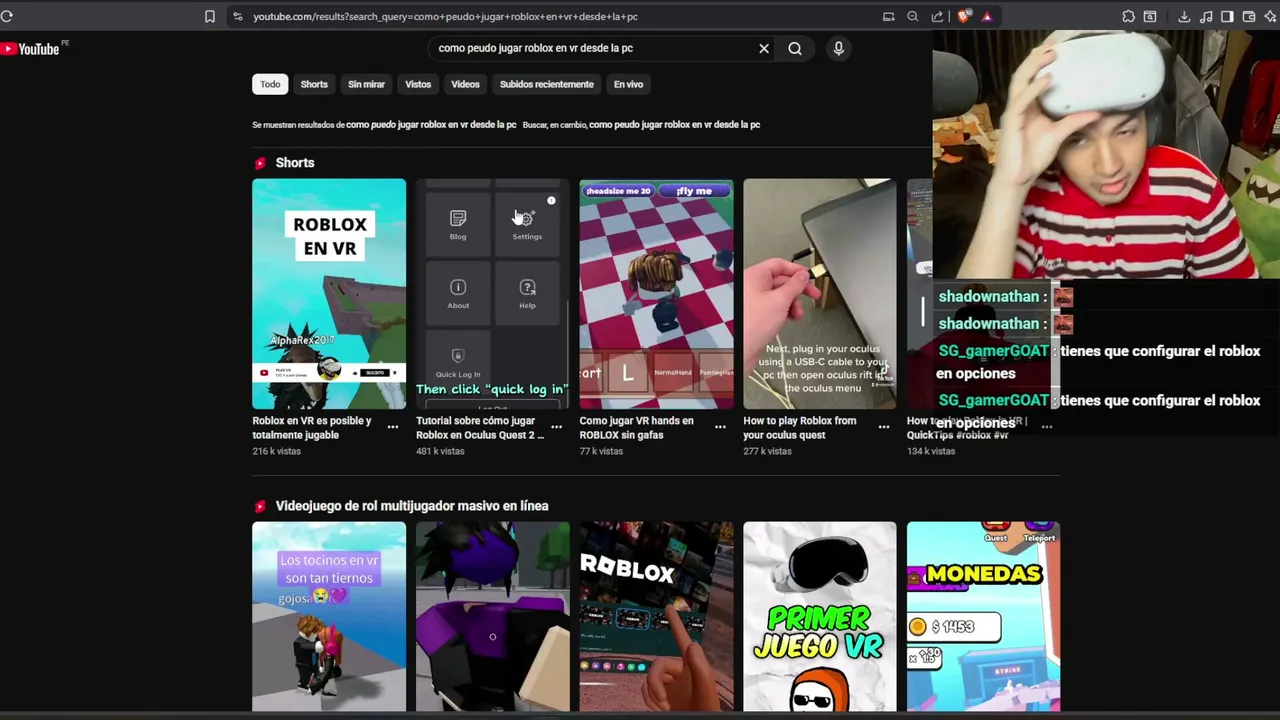The width and height of the screenshot is (1280, 720).
Task: Open the media control music note icon
Action: (1206, 16)
